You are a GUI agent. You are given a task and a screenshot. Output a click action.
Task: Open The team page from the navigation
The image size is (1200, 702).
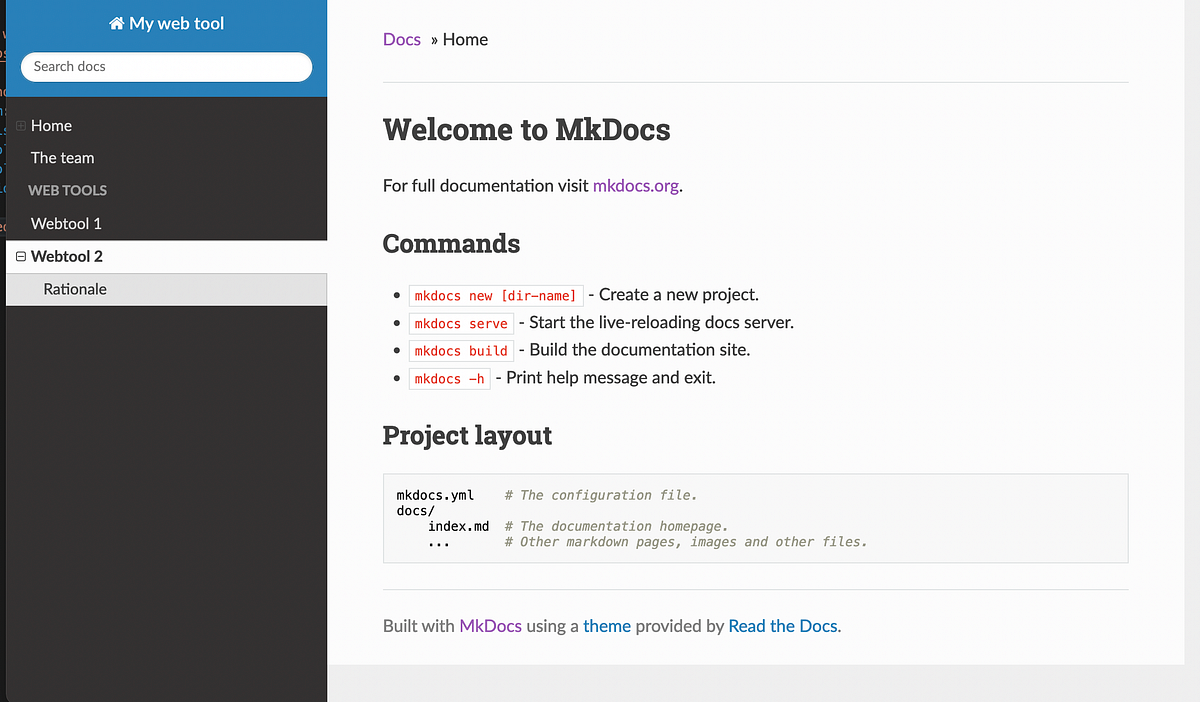62,158
